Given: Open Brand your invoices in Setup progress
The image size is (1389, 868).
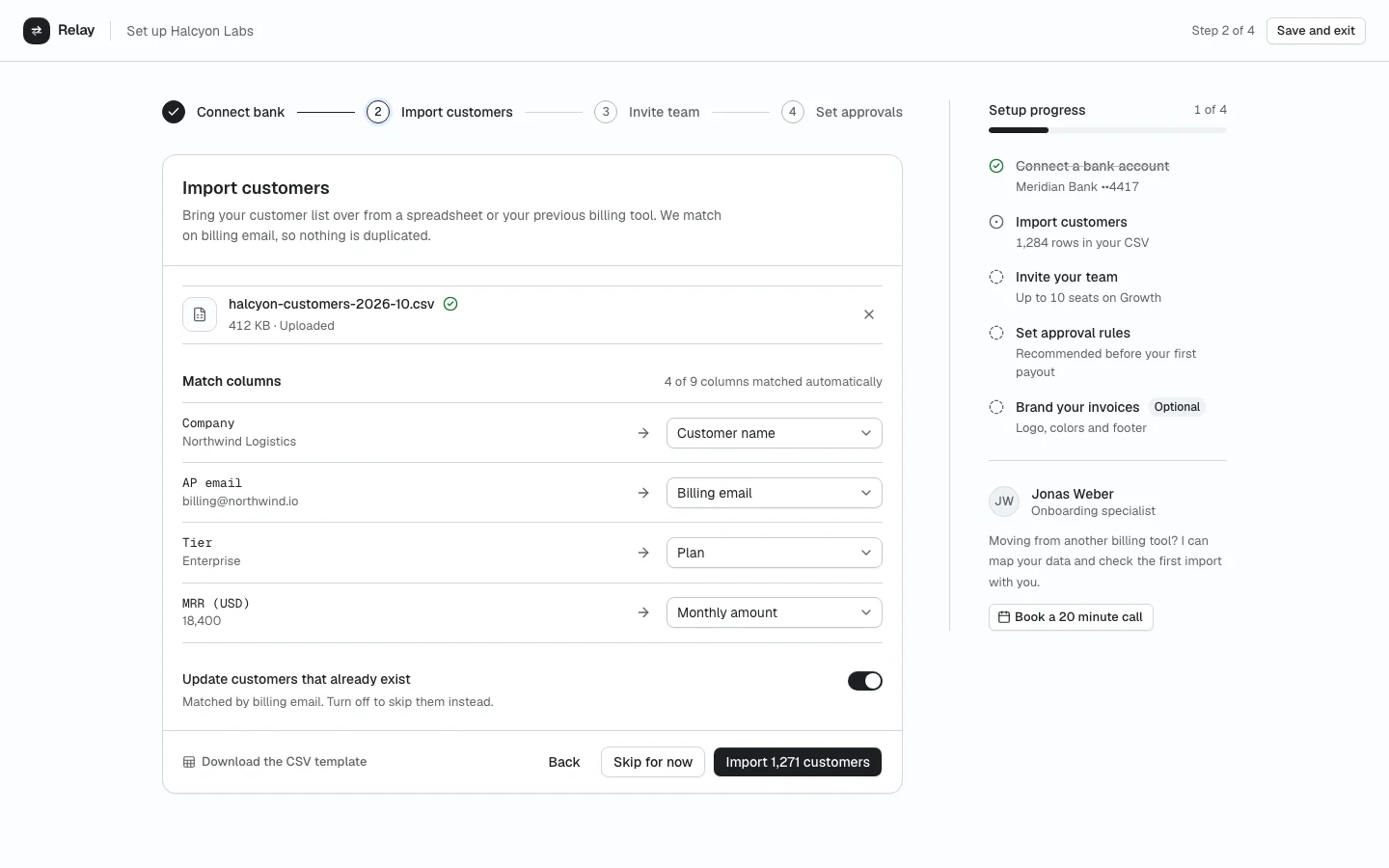Looking at the screenshot, I should tap(1077, 407).
